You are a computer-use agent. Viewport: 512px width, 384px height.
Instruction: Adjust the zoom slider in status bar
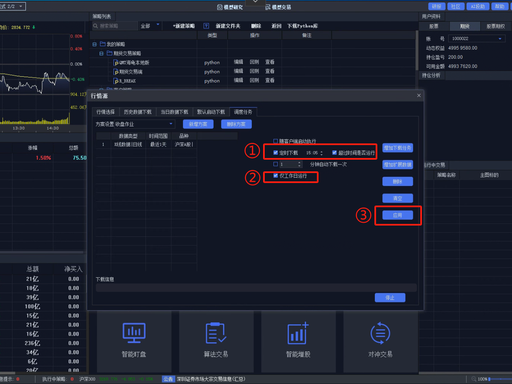500,379
